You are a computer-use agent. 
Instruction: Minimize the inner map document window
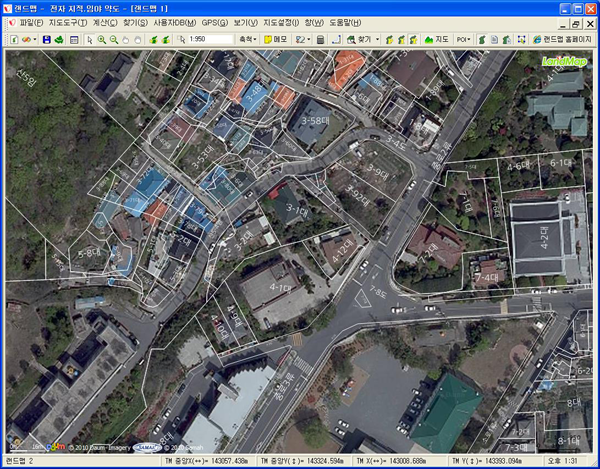562,24
